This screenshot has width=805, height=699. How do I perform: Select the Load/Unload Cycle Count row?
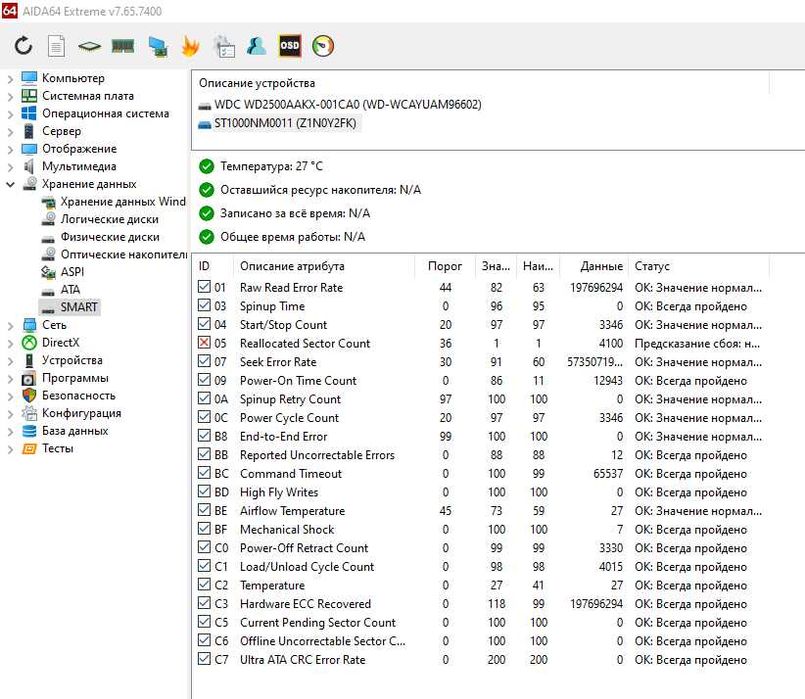point(480,566)
